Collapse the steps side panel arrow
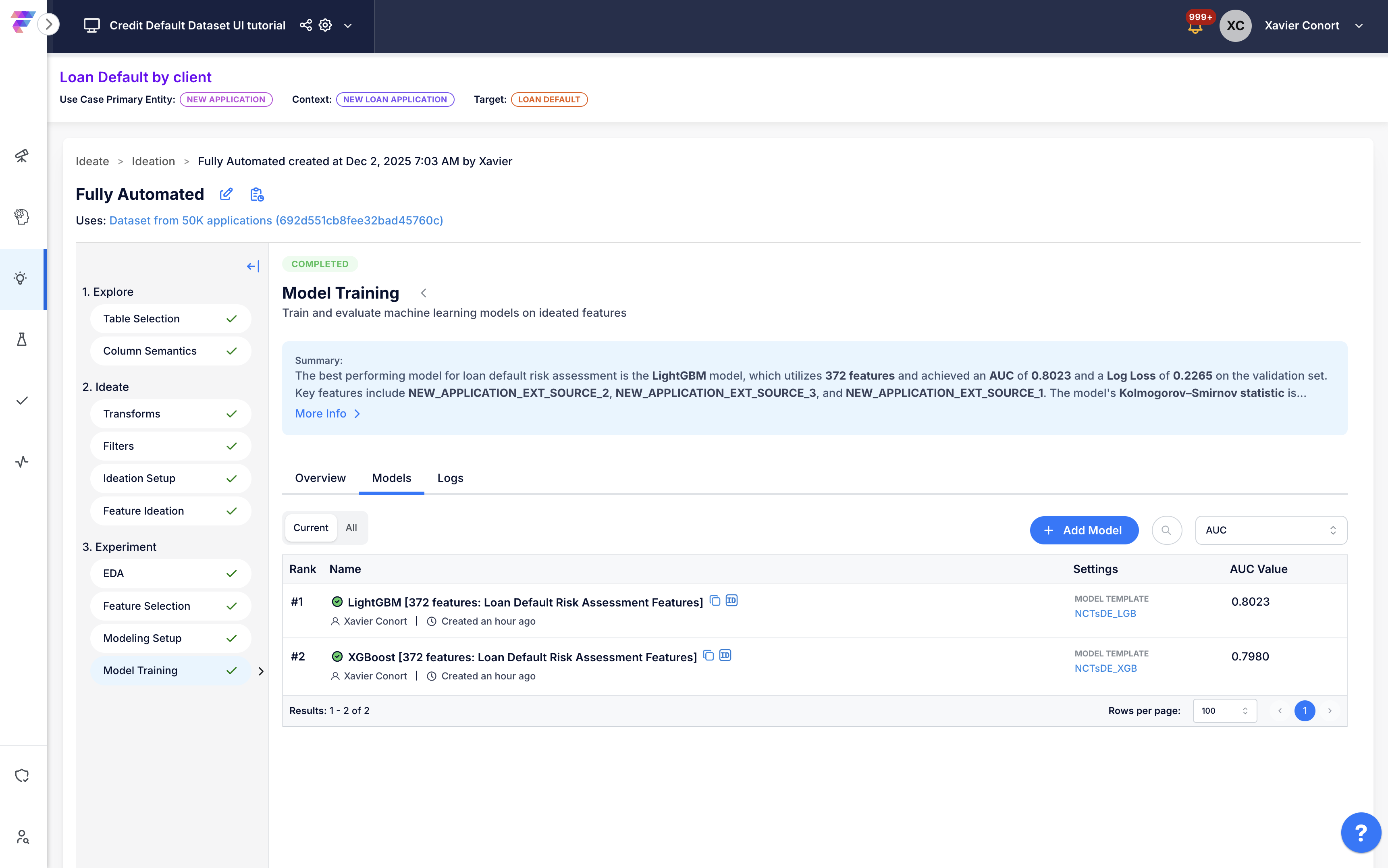 (x=253, y=266)
